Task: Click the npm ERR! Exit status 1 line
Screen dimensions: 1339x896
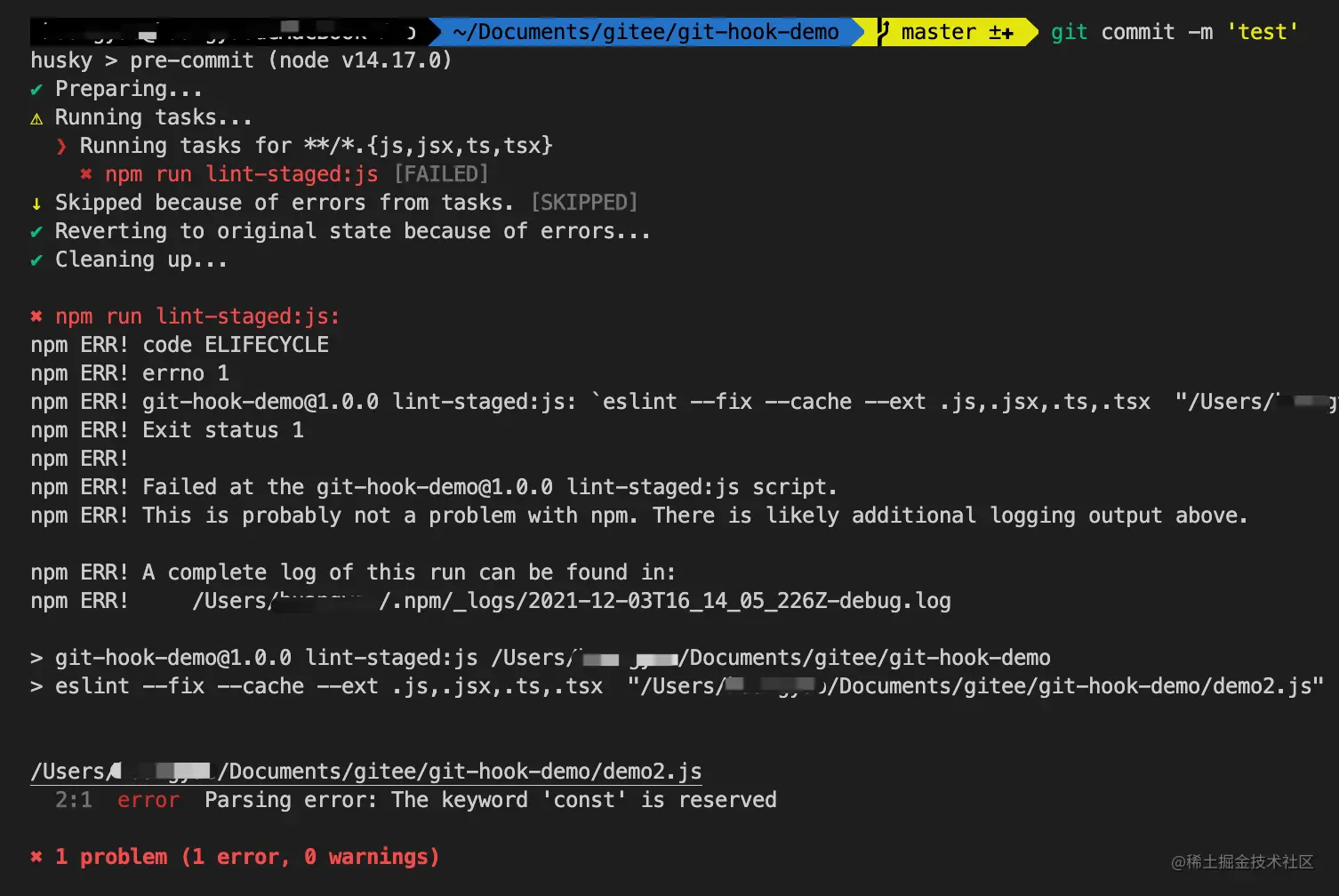Action: click(x=167, y=430)
